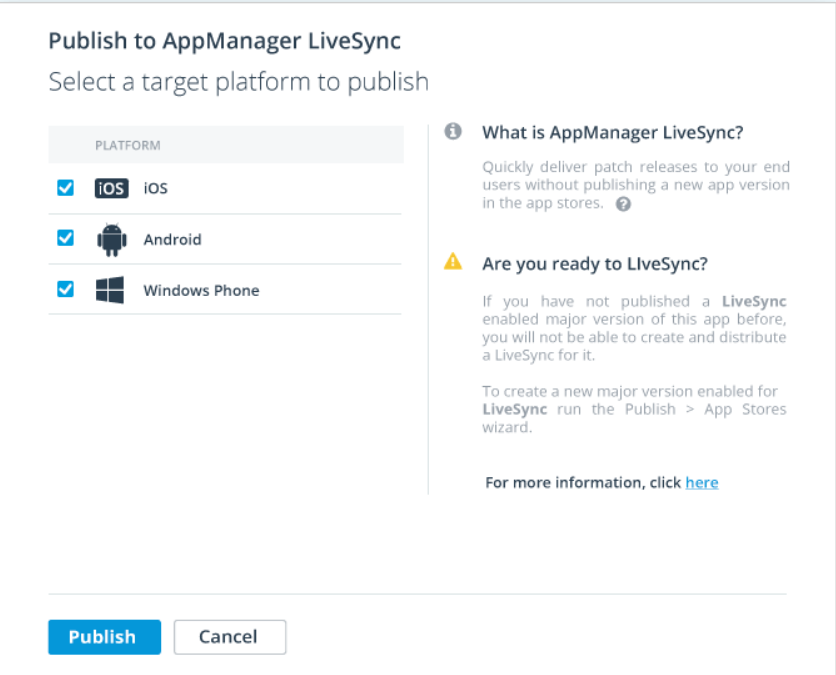Uncheck the Windows Phone platform checkbox
This screenshot has width=836, height=675.
[x=66, y=289]
